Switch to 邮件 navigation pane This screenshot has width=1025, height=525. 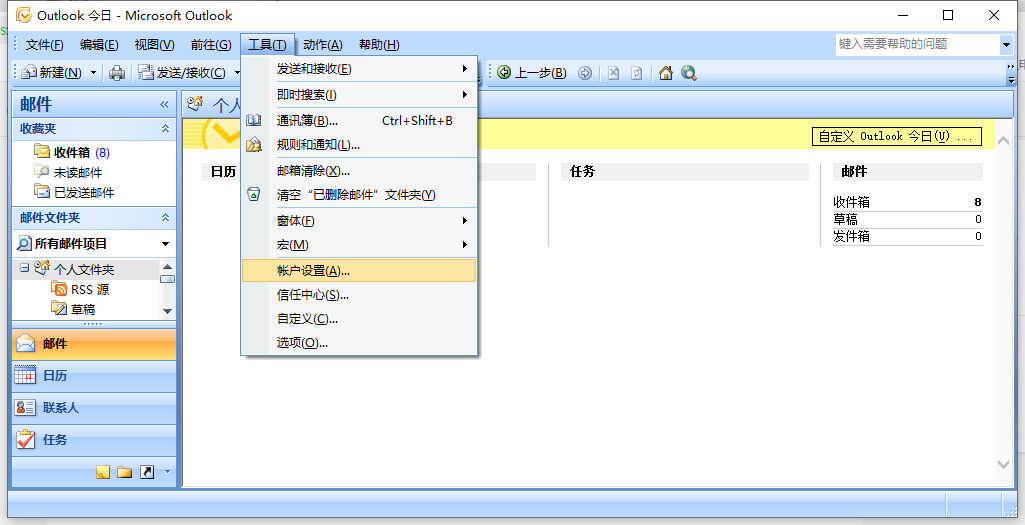click(94, 344)
